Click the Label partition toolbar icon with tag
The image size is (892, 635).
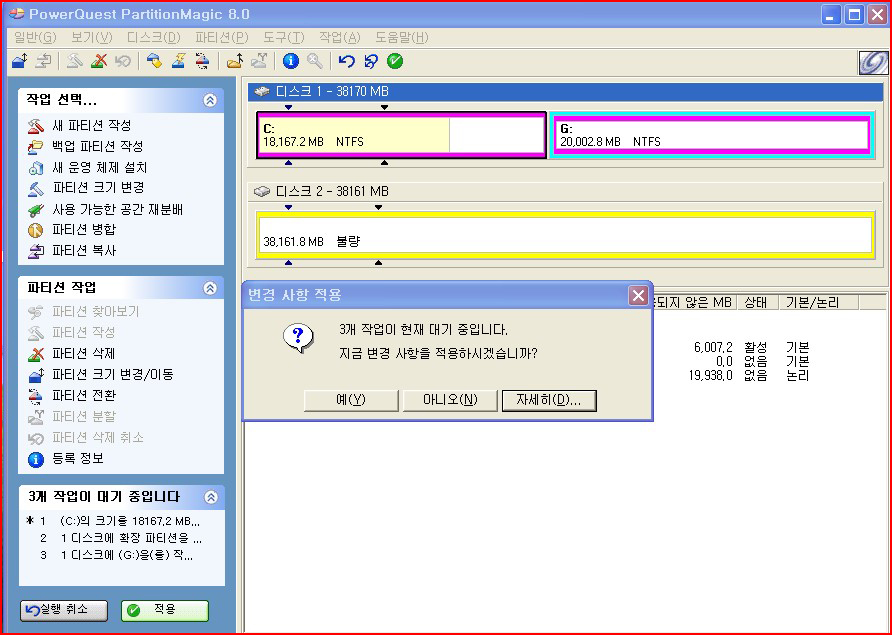click(154, 61)
